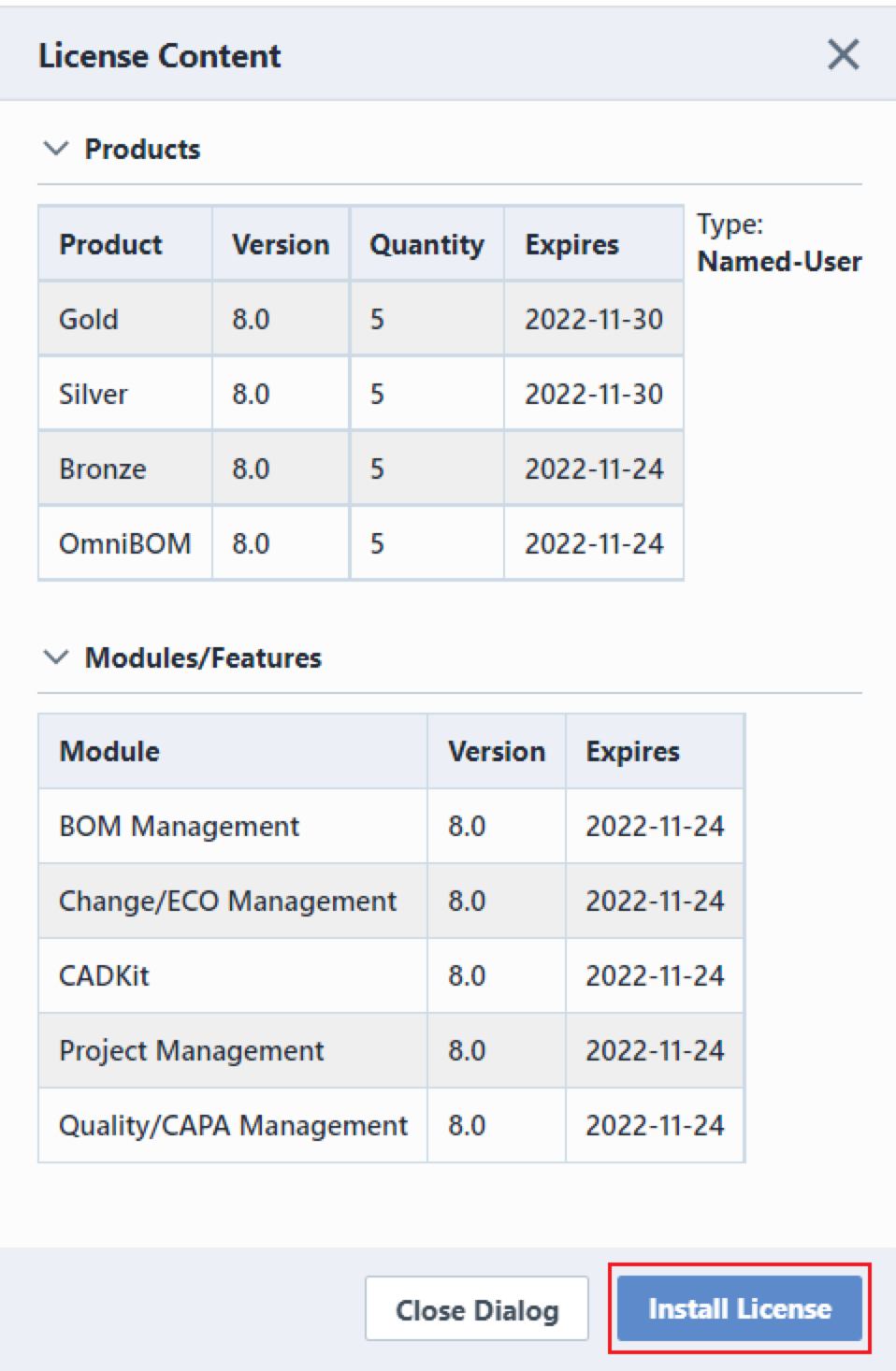This screenshot has height=1371, width=896.
Task: Click Version header in the Products table
Action: (281, 244)
